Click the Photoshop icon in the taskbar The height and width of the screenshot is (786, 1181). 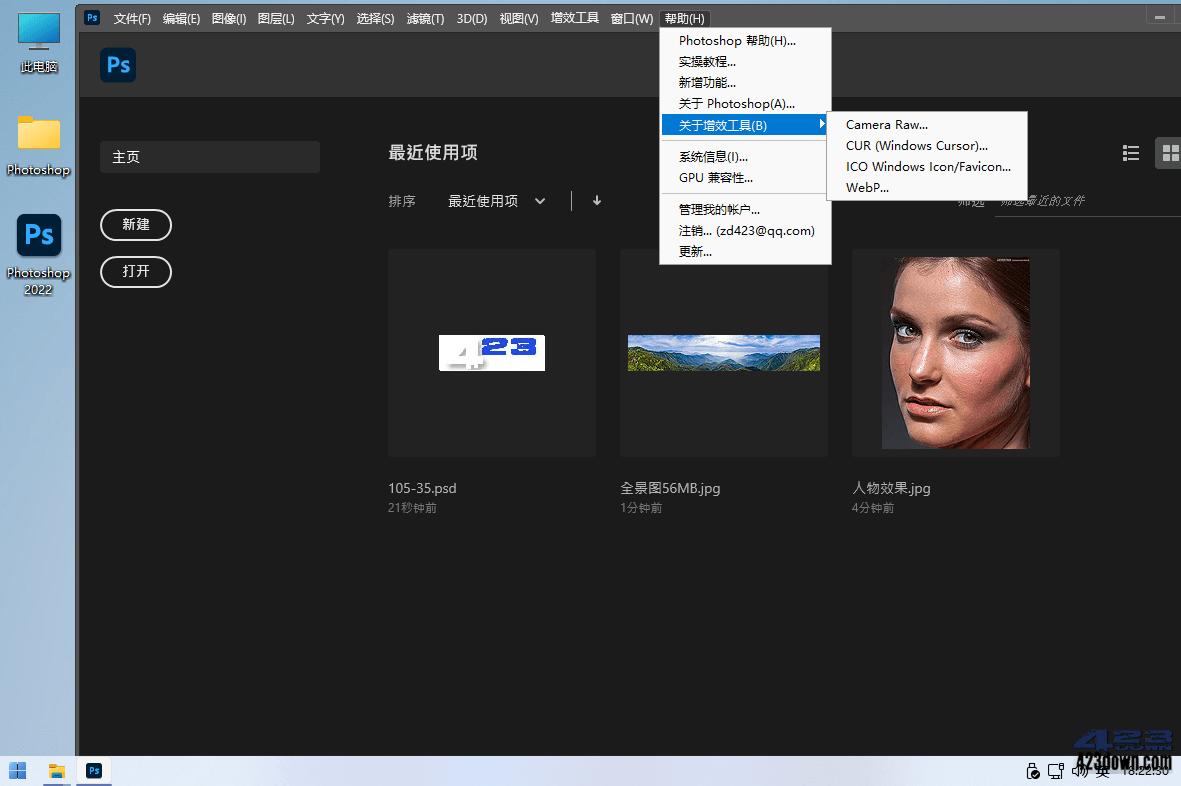coord(93,770)
